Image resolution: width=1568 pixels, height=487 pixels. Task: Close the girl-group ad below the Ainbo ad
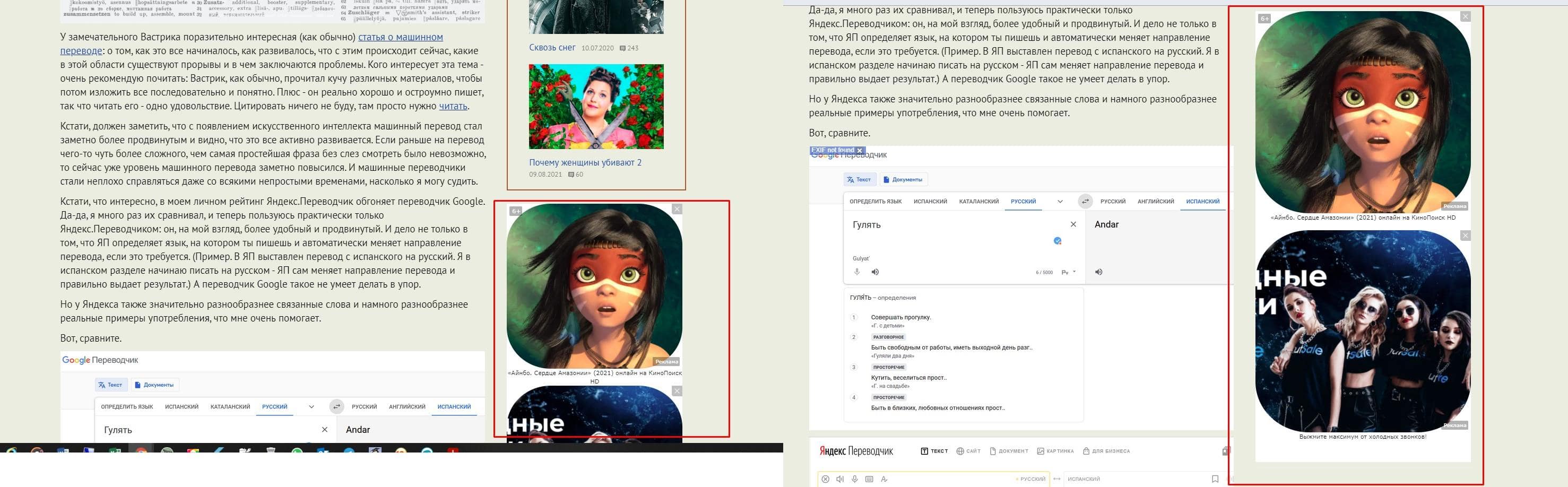(1465, 236)
